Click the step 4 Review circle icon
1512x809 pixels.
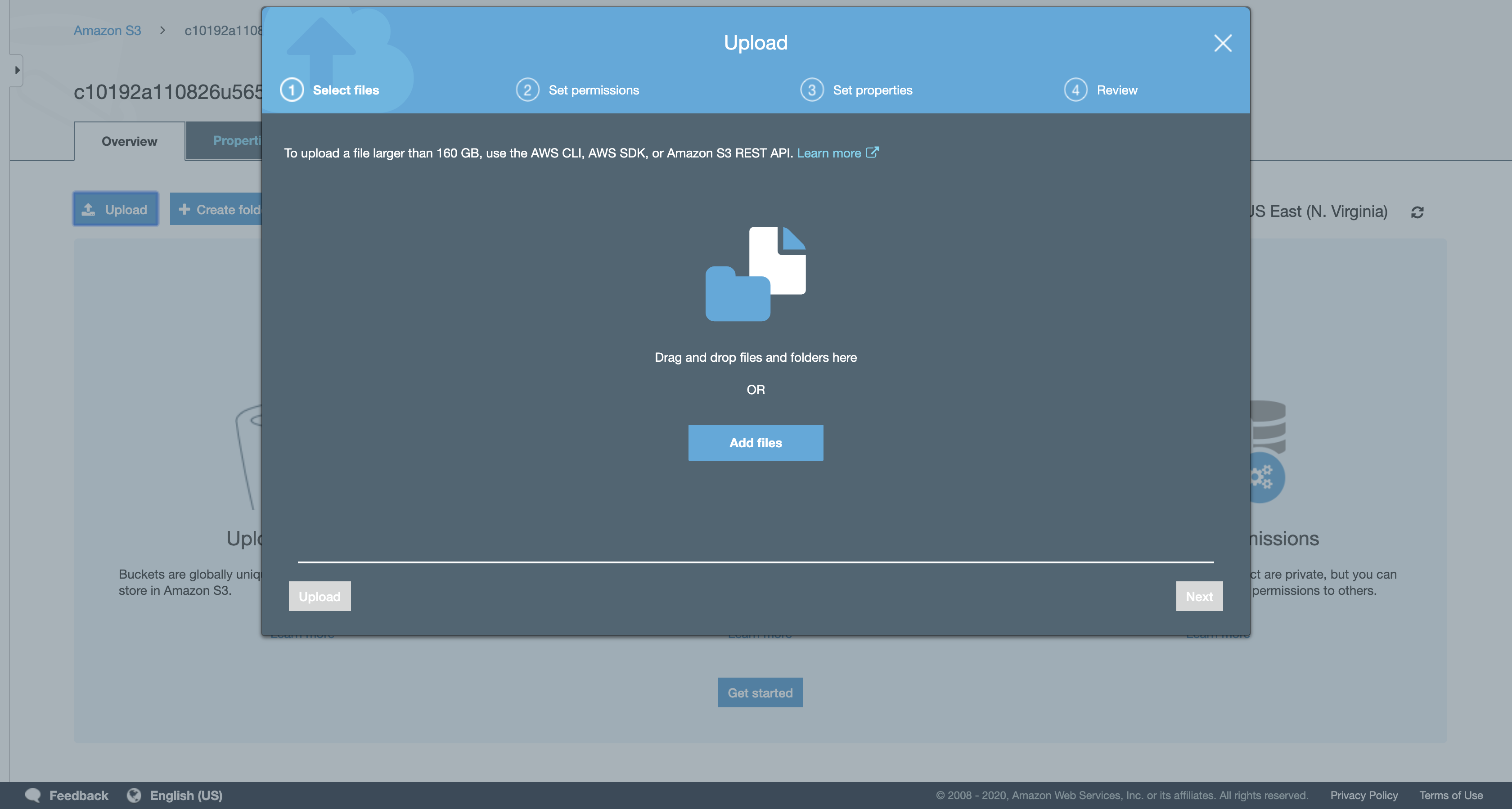pyautogui.click(x=1075, y=90)
